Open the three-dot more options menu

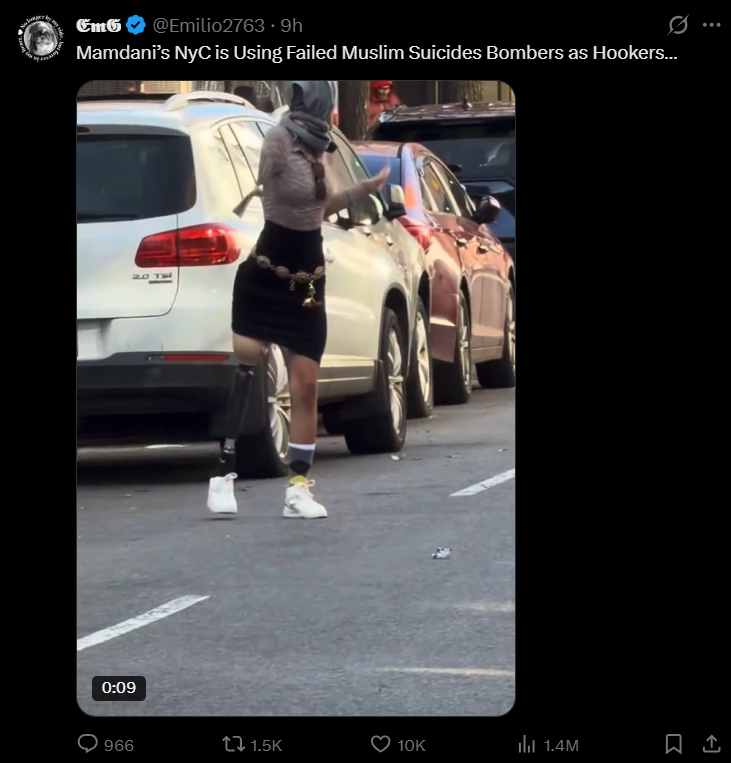click(712, 25)
